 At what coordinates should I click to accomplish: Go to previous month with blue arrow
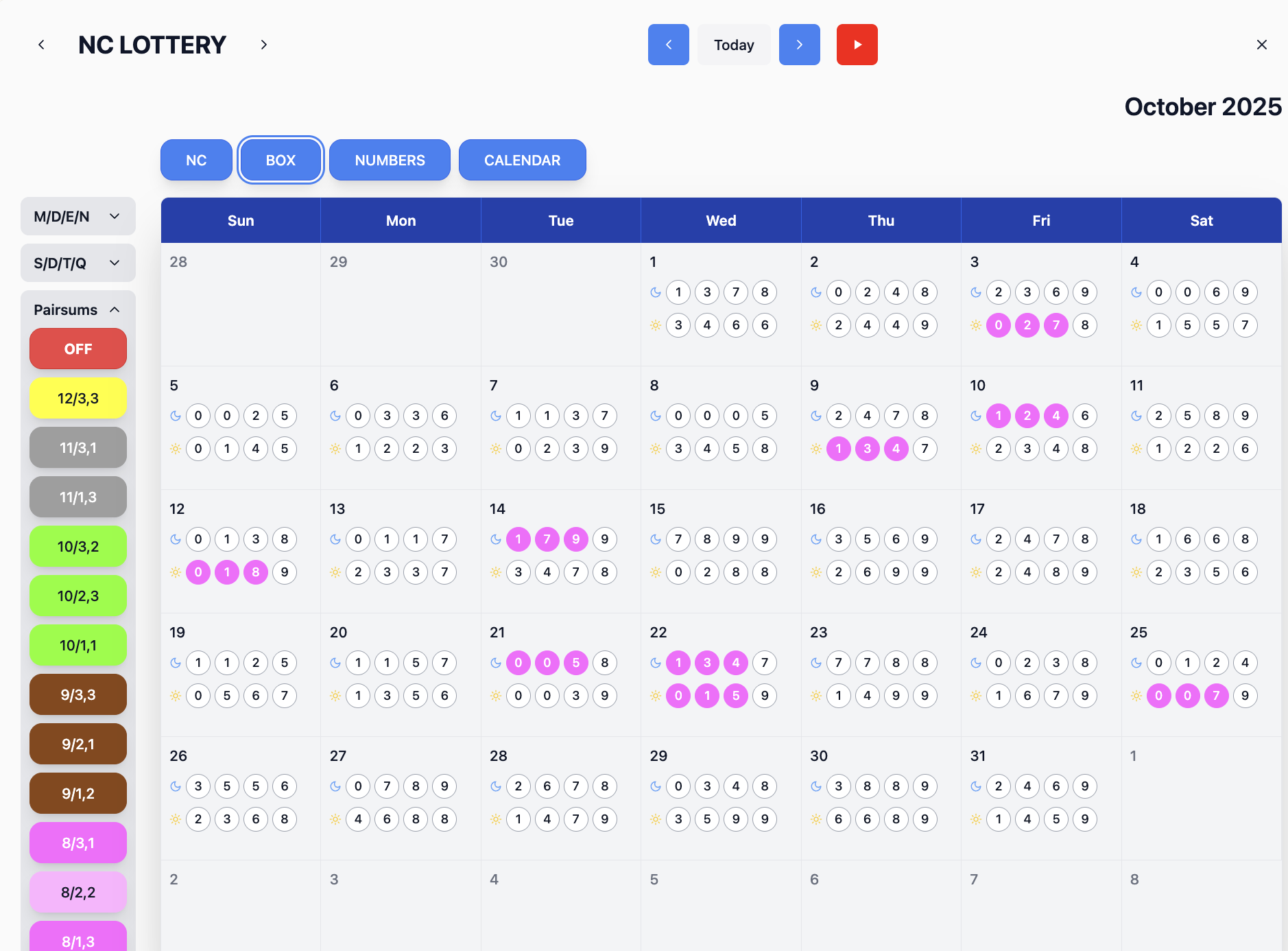pos(668,45)
